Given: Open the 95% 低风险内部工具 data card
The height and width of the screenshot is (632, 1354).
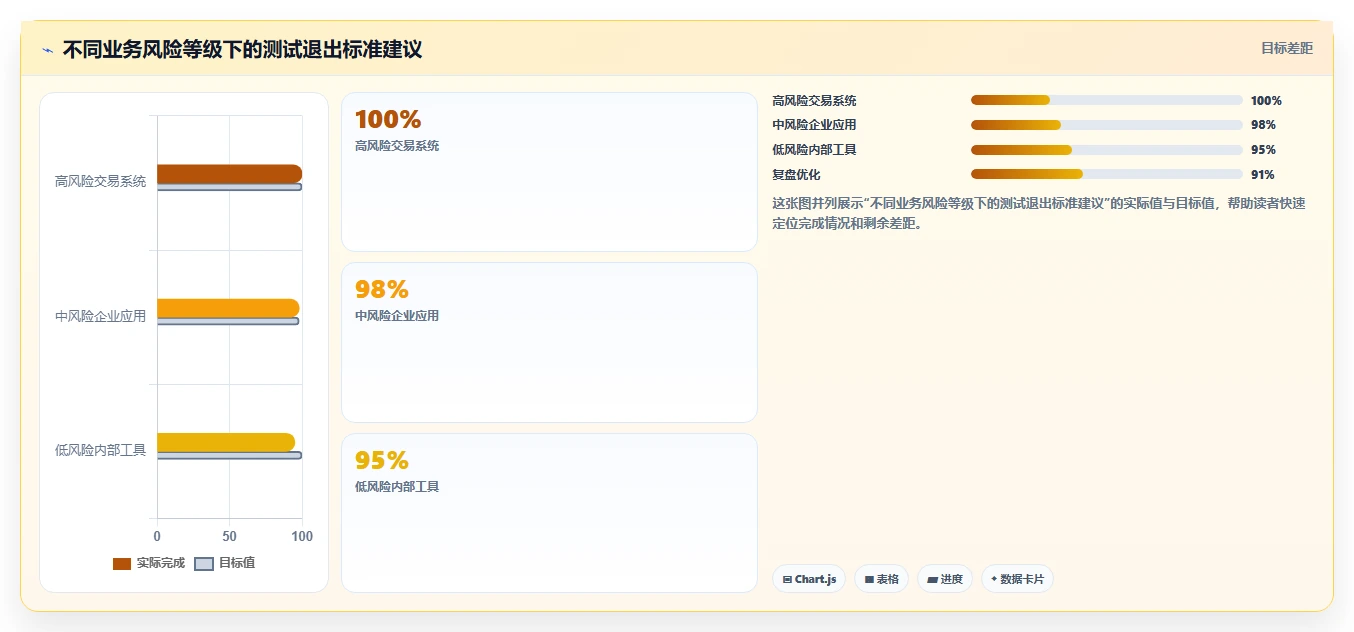Looking at the screenshot, I should pyautogui.click(x=549, y=513).
